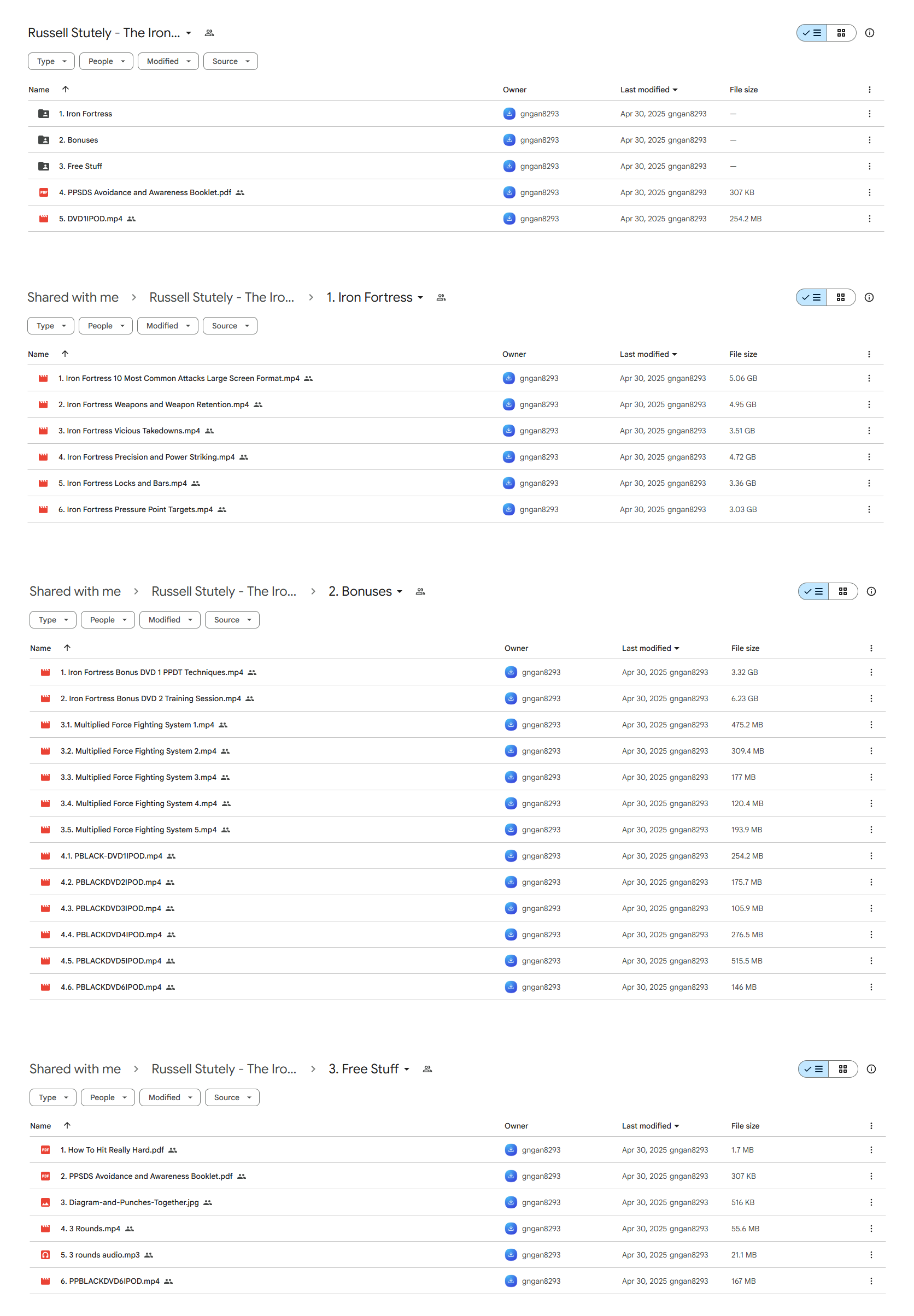
Task: Open more options for Pressure Point Targets.mp4 row
Action: coord(869,510)
